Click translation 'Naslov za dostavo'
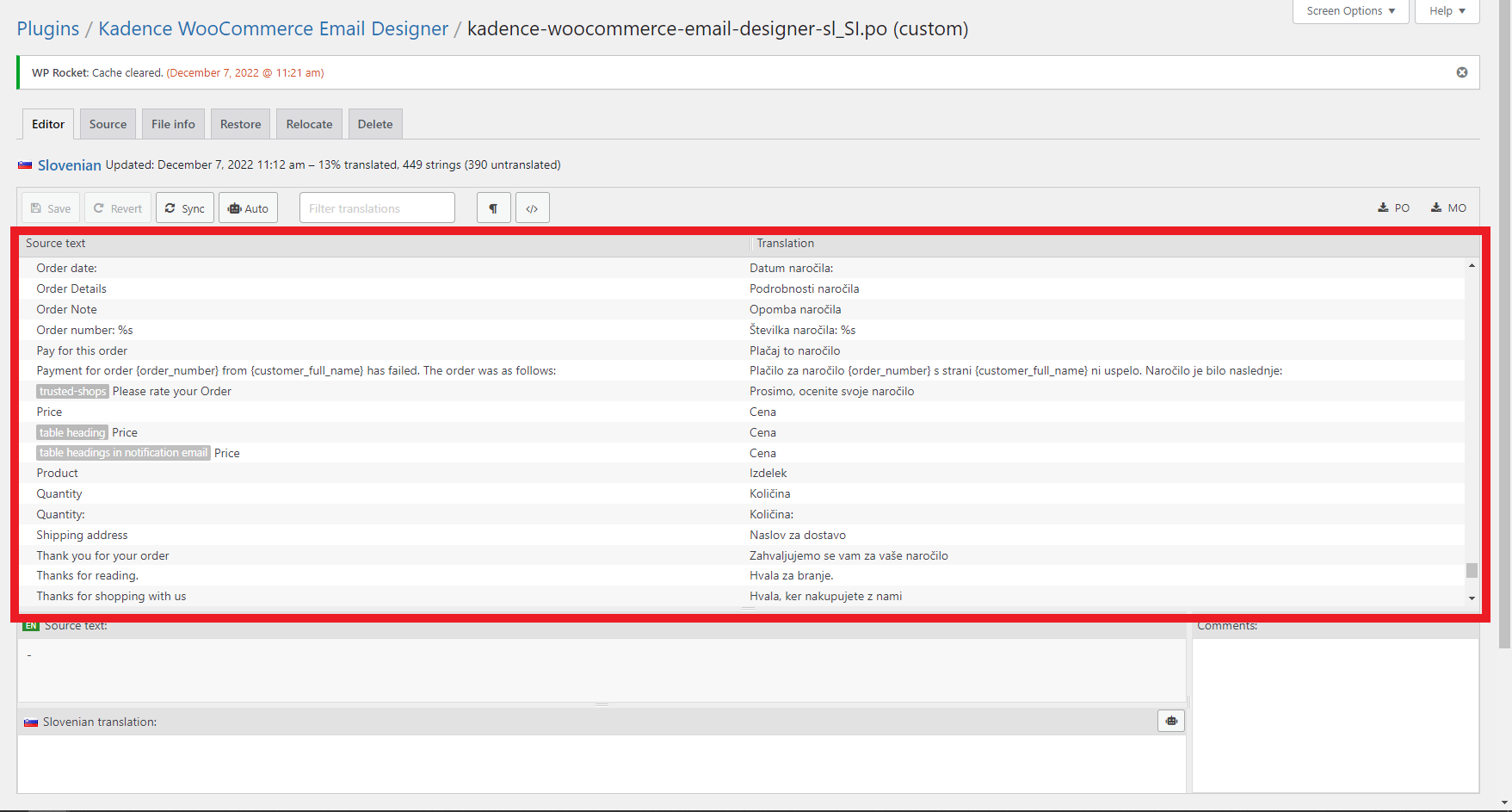The image size is (1512, 812). pos(797,535)
